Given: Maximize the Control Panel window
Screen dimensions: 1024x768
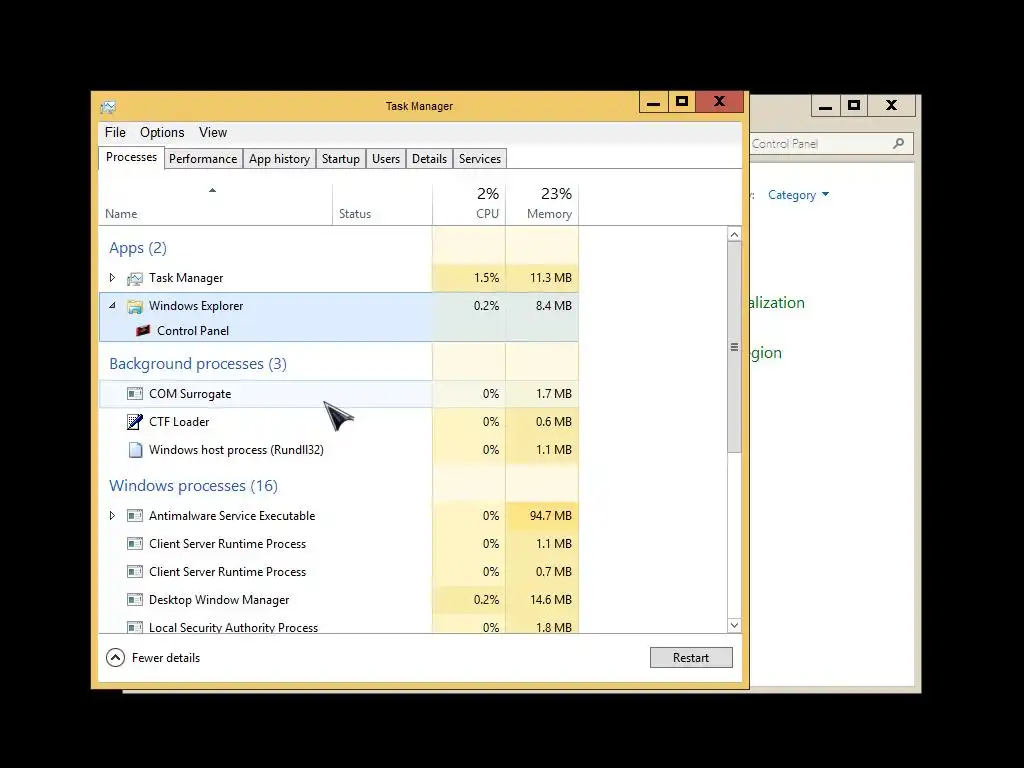Looking at the screenshot, I should click(x=854, y=106).
